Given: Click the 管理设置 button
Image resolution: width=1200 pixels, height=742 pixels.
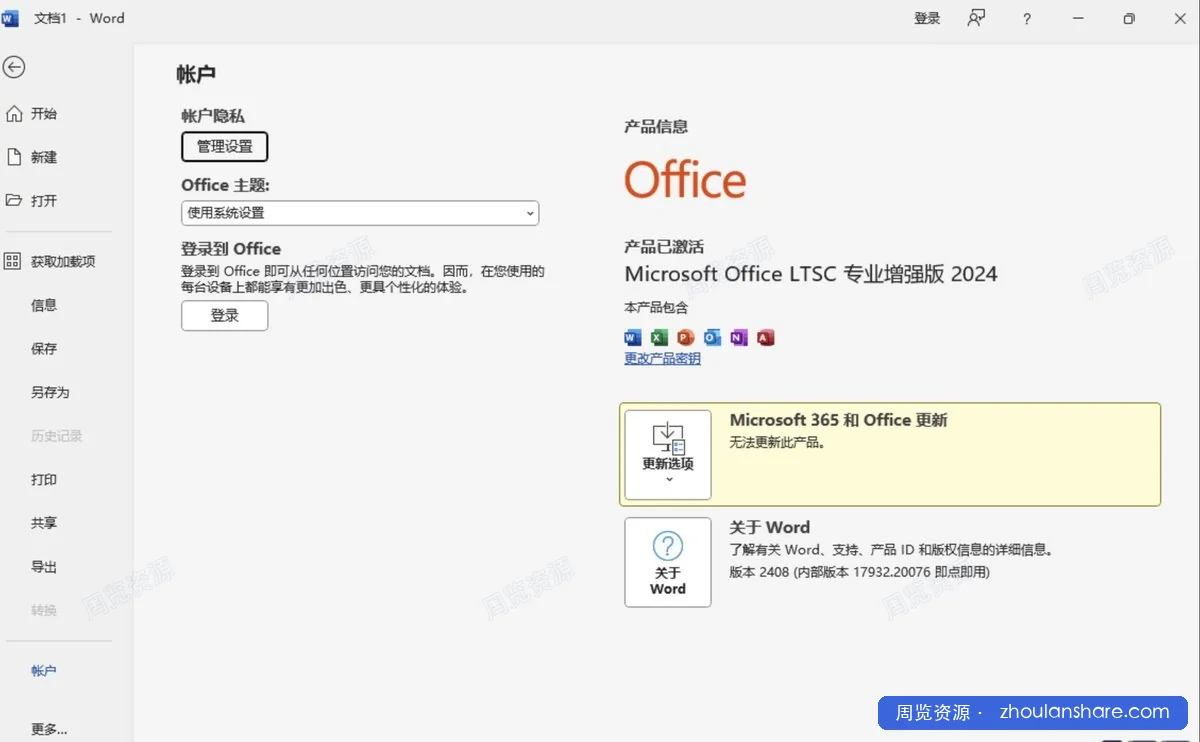Looking at the screenshot, I should 225,146.
